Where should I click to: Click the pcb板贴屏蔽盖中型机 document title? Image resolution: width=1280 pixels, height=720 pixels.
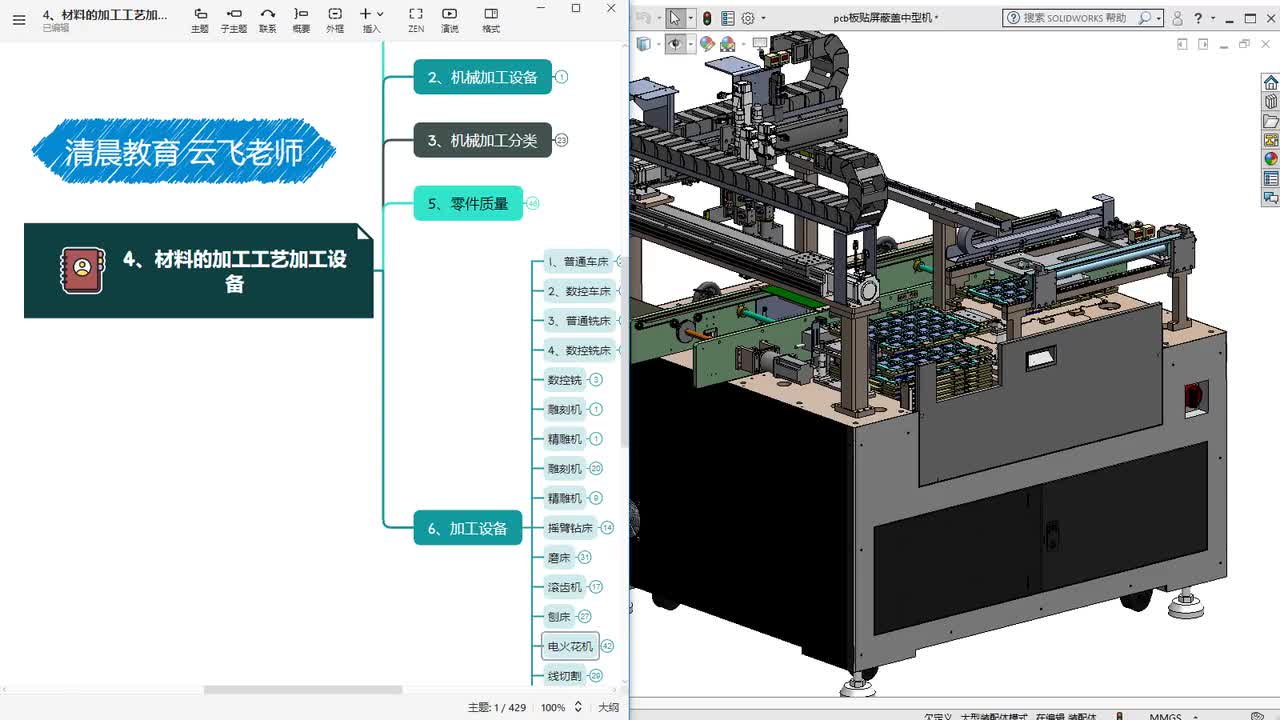(x=886, y=18)
